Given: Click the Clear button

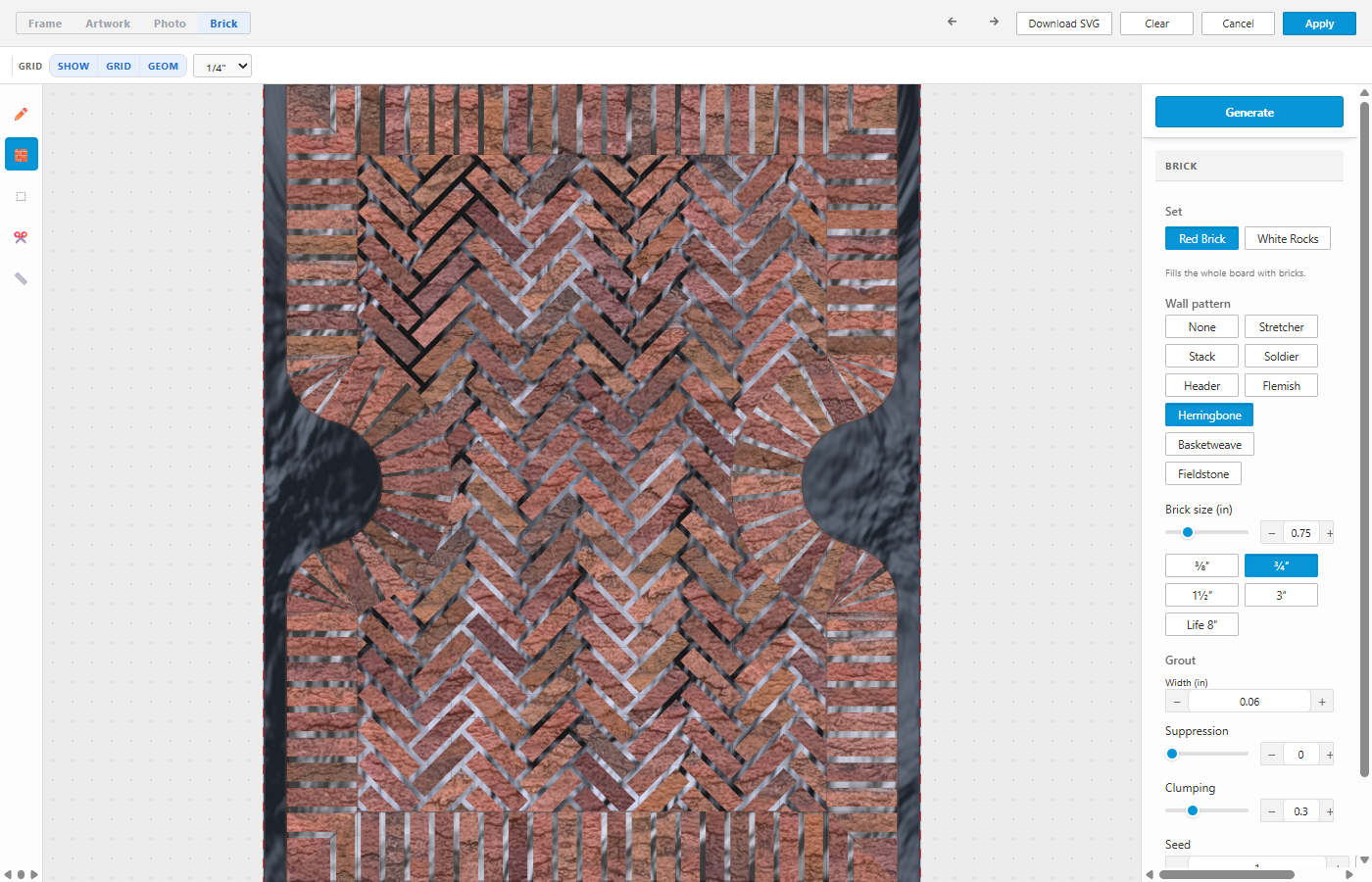Looking at the screenshot, I should point(1156,24).
